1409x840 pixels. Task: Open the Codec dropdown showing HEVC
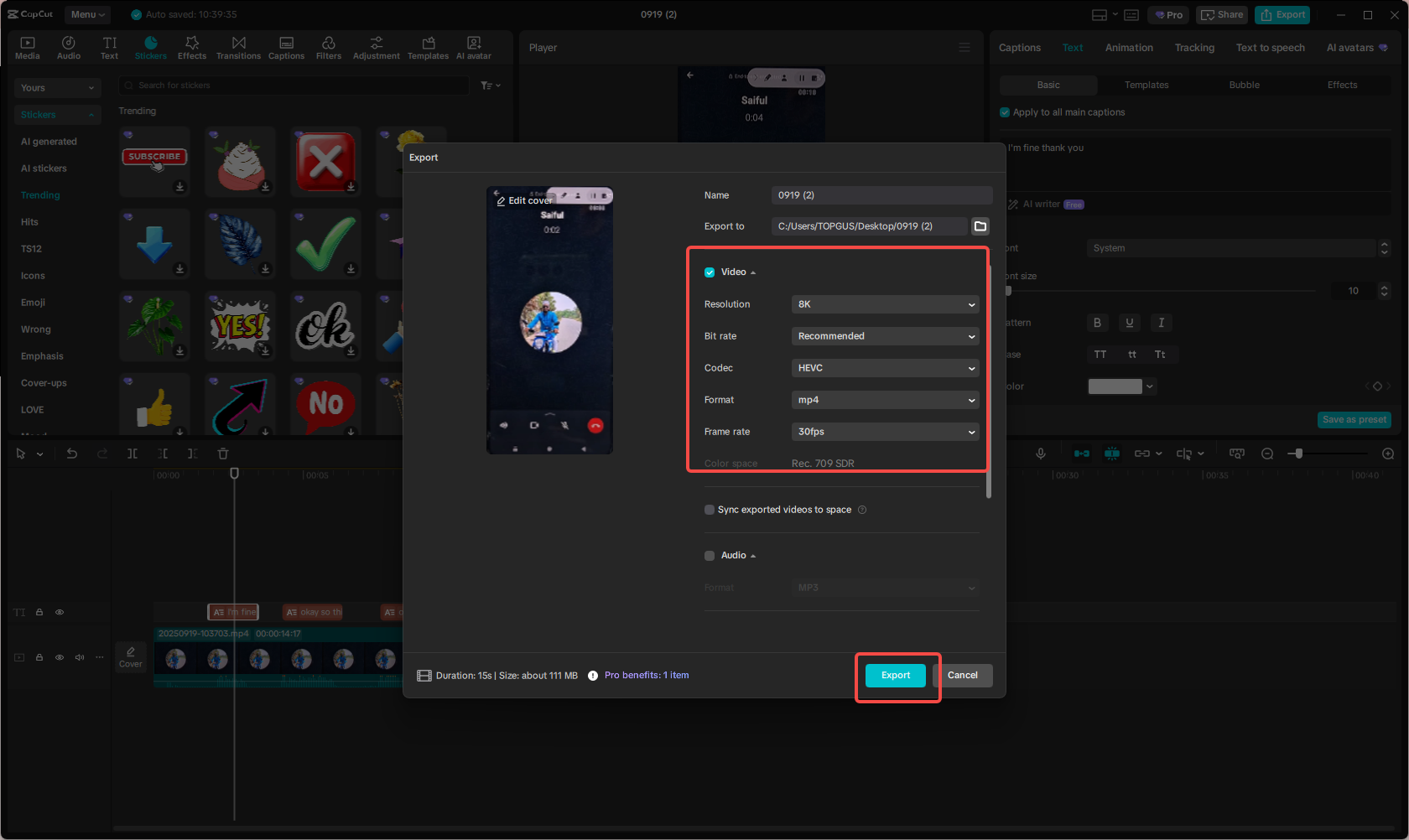click(x=885, y=368)
